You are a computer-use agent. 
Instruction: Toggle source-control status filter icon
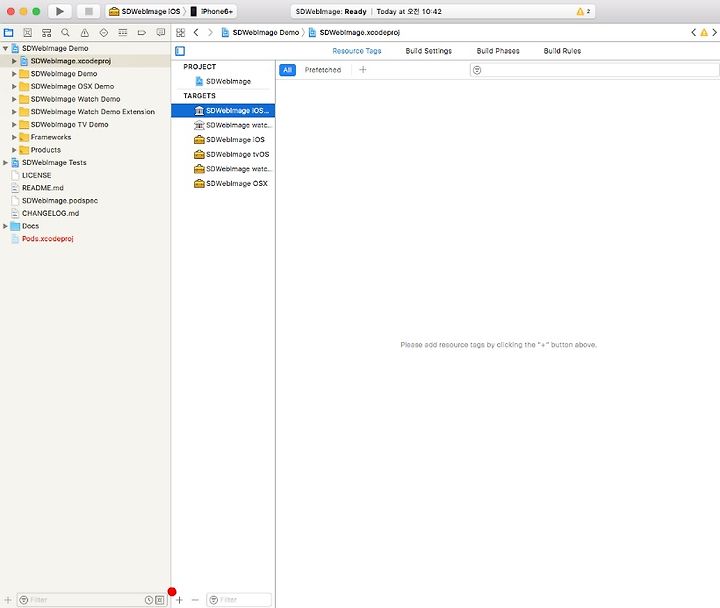[159, 600]
